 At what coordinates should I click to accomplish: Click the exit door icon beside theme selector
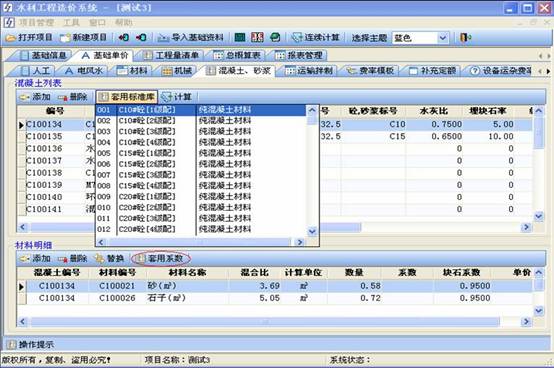(465, 37)
